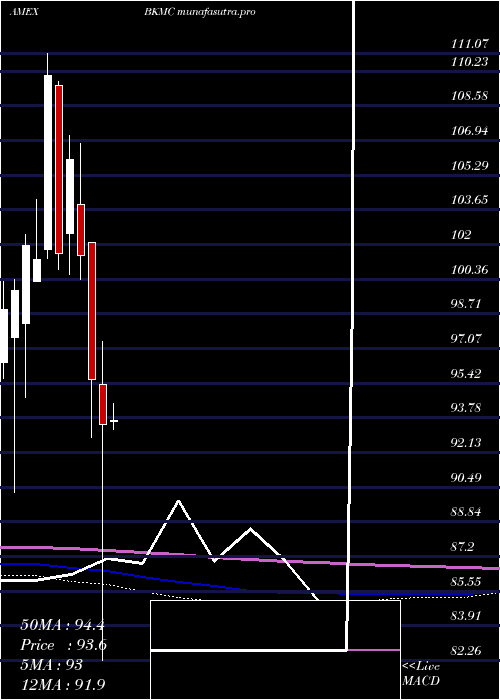
Task: Click the 87.2 price axis label
Action: [464, 546]
